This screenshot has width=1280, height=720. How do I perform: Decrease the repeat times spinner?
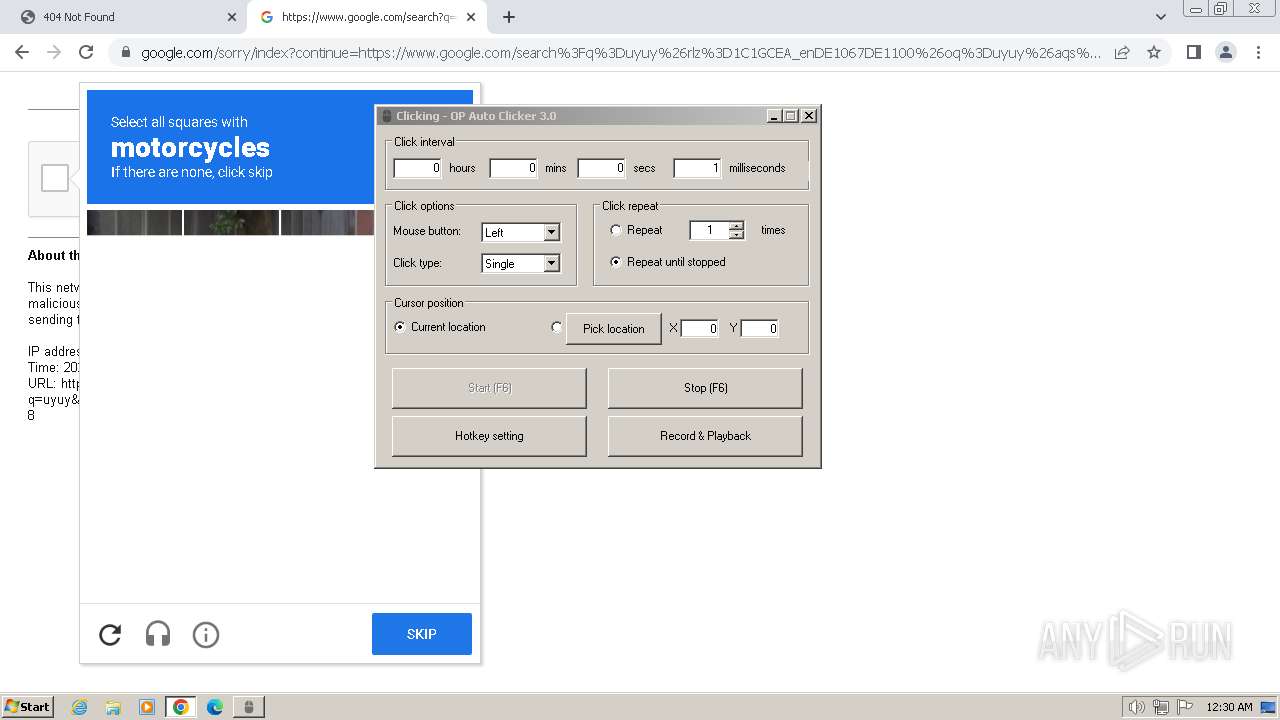737,235
